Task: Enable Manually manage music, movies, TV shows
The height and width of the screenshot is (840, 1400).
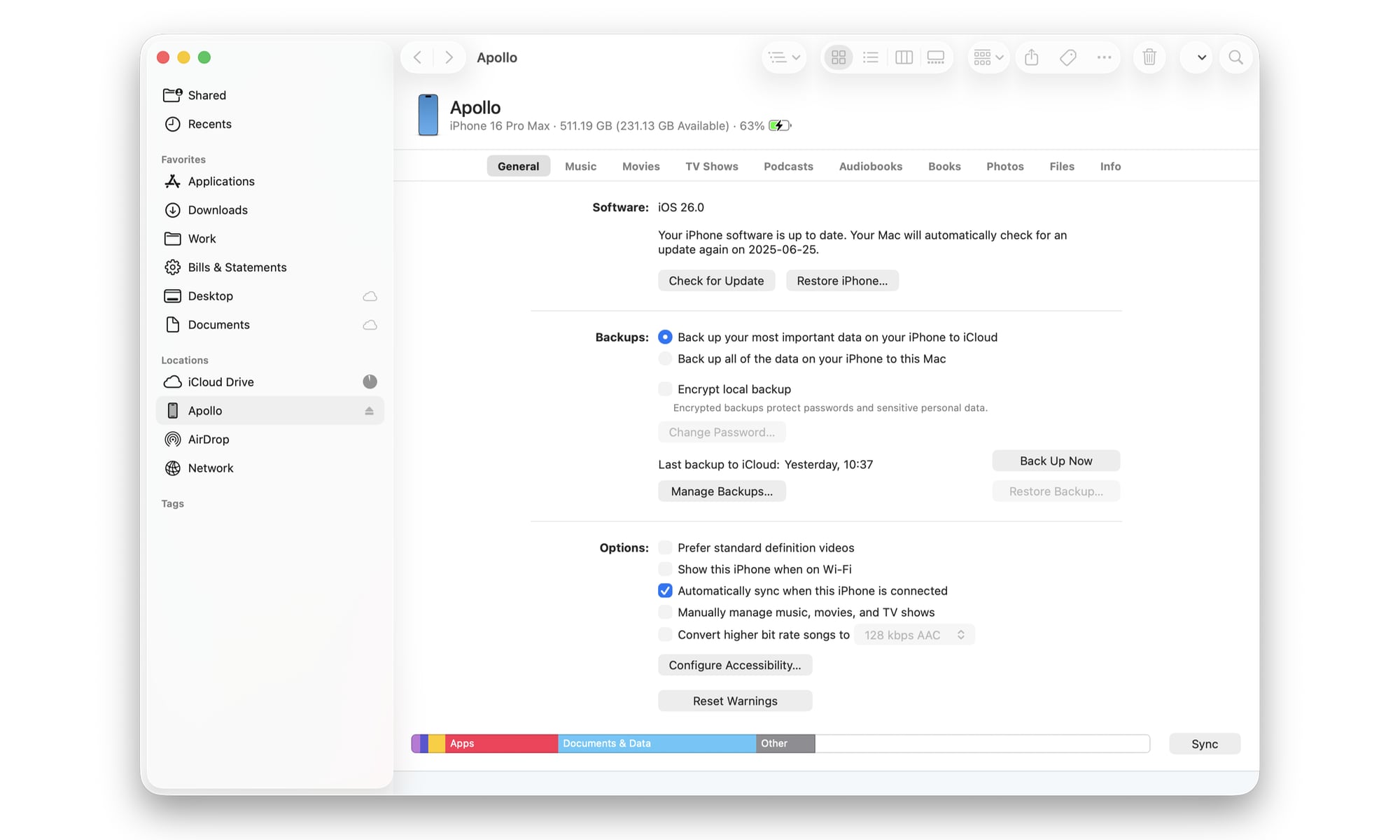Action: (665, 612)
